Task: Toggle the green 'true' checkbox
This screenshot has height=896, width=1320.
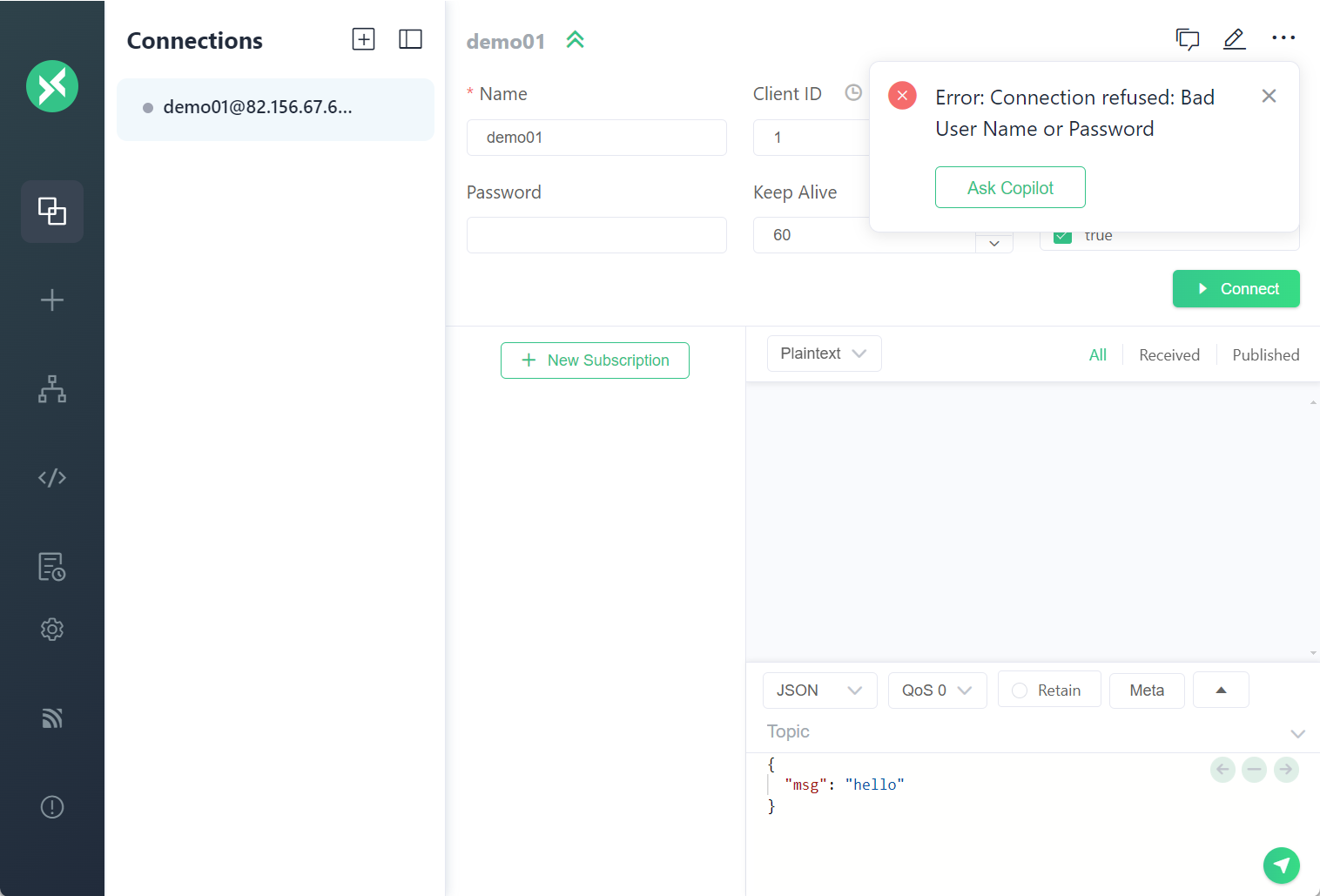Action: click(x=1062, y=238)
